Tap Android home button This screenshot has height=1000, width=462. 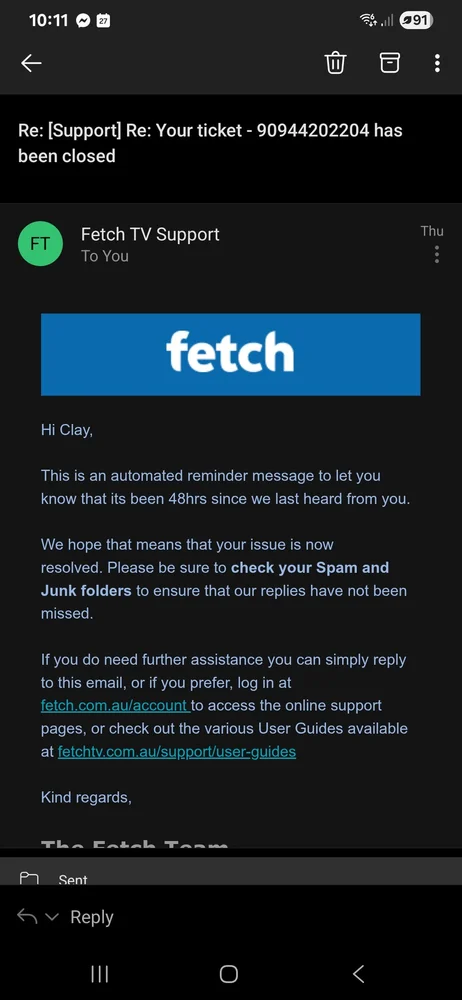click(228, 974)
